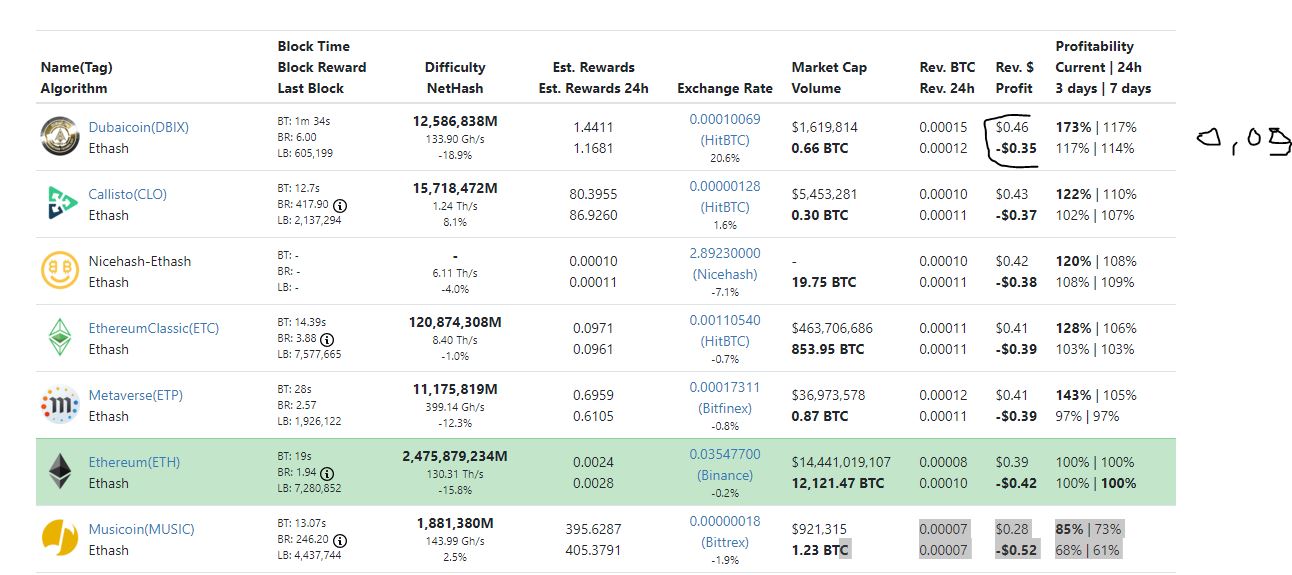Click Dubaicoin market cap $1,619,814

(824, 127)
